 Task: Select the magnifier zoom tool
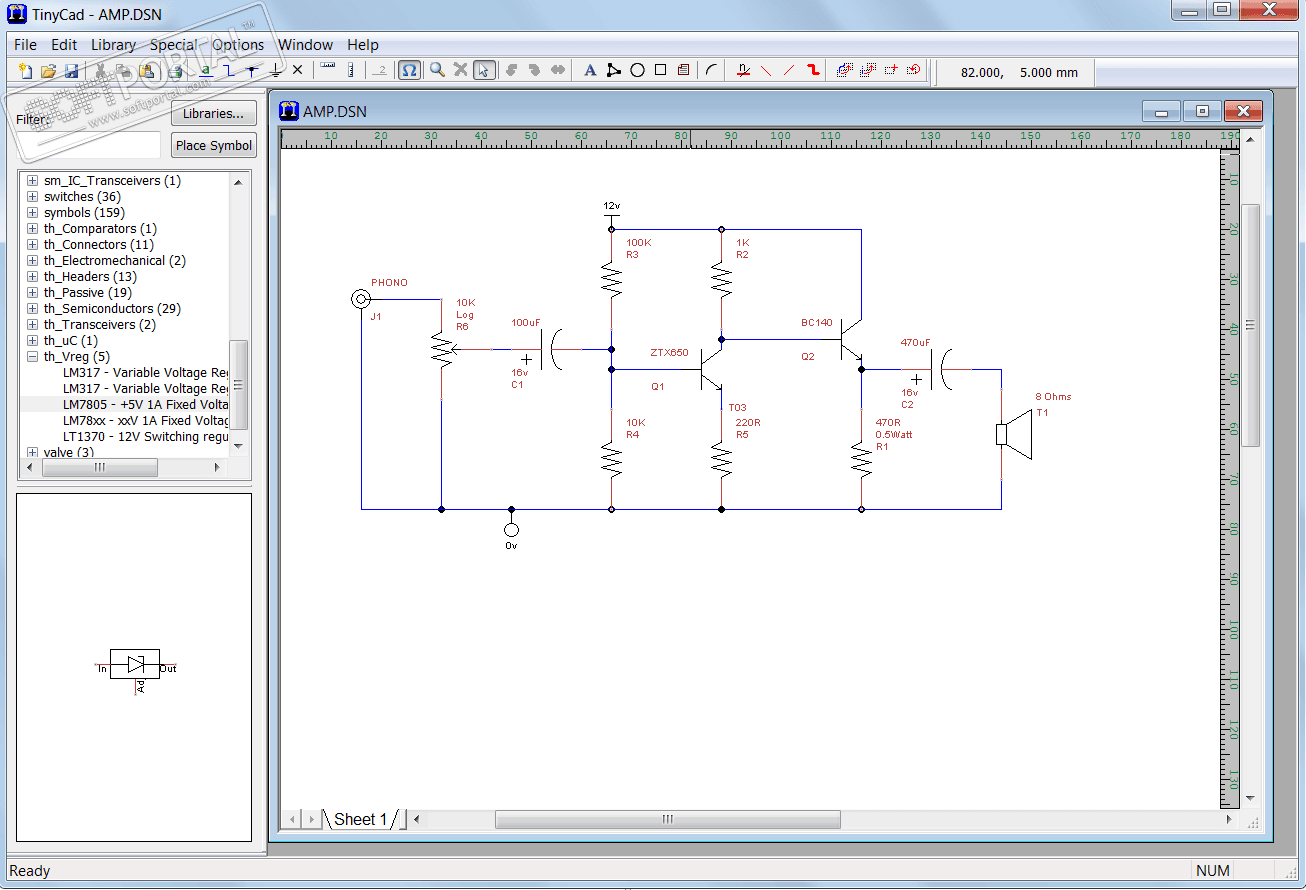click(437, 70)
